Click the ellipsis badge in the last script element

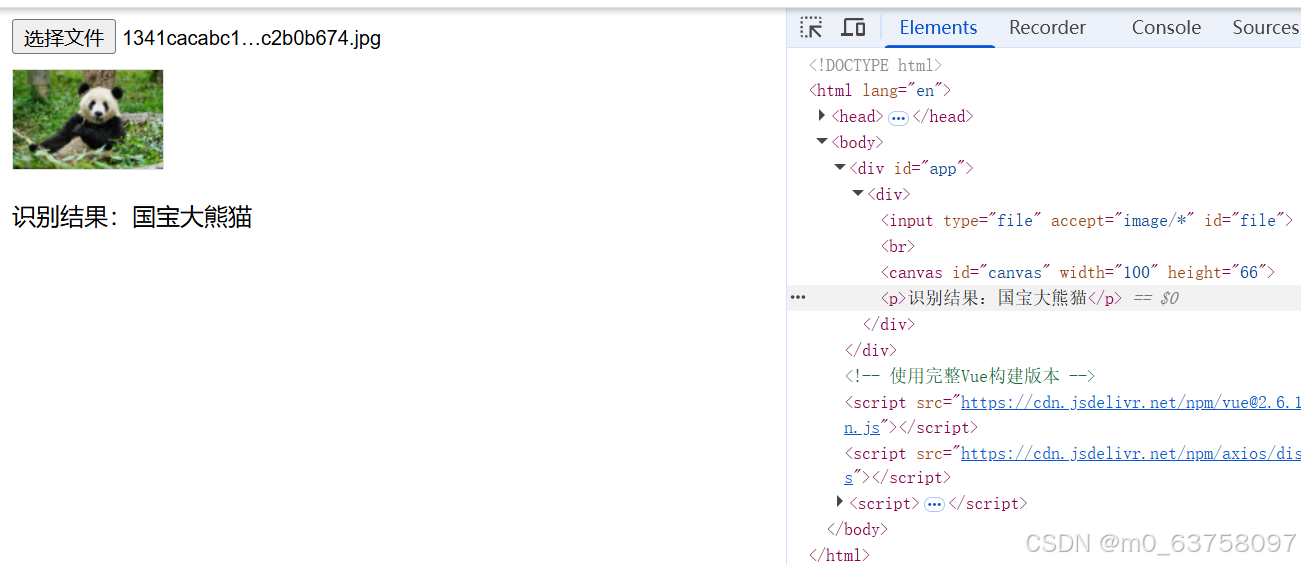point(934,504)
